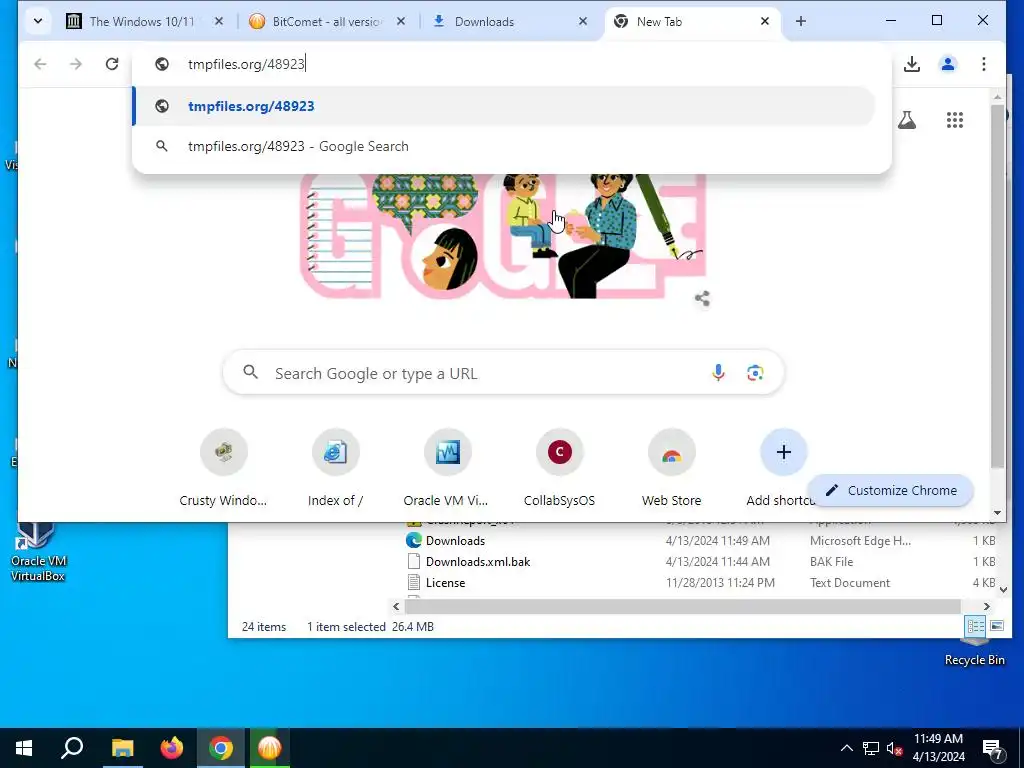Screen dimensions: 1024x768
Task: Open File Explorer from the taskbar
Action: click(122, 748)
